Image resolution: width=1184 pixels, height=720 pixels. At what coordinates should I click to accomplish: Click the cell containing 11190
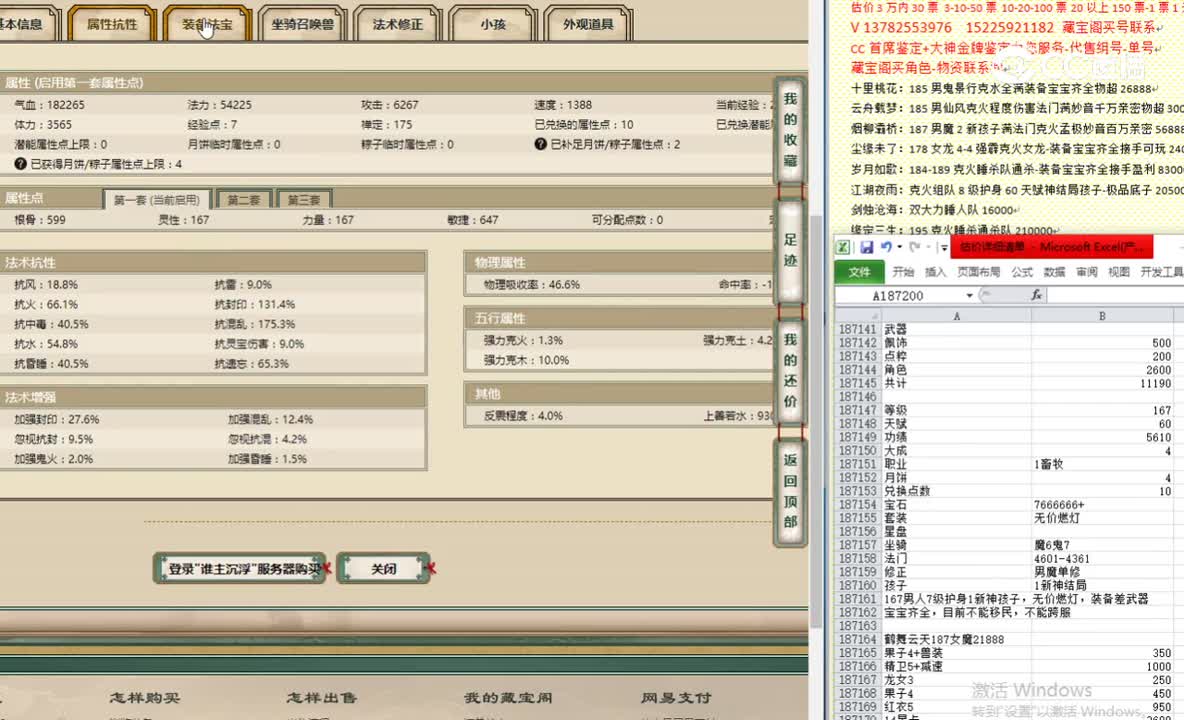tap(1102, 383)
